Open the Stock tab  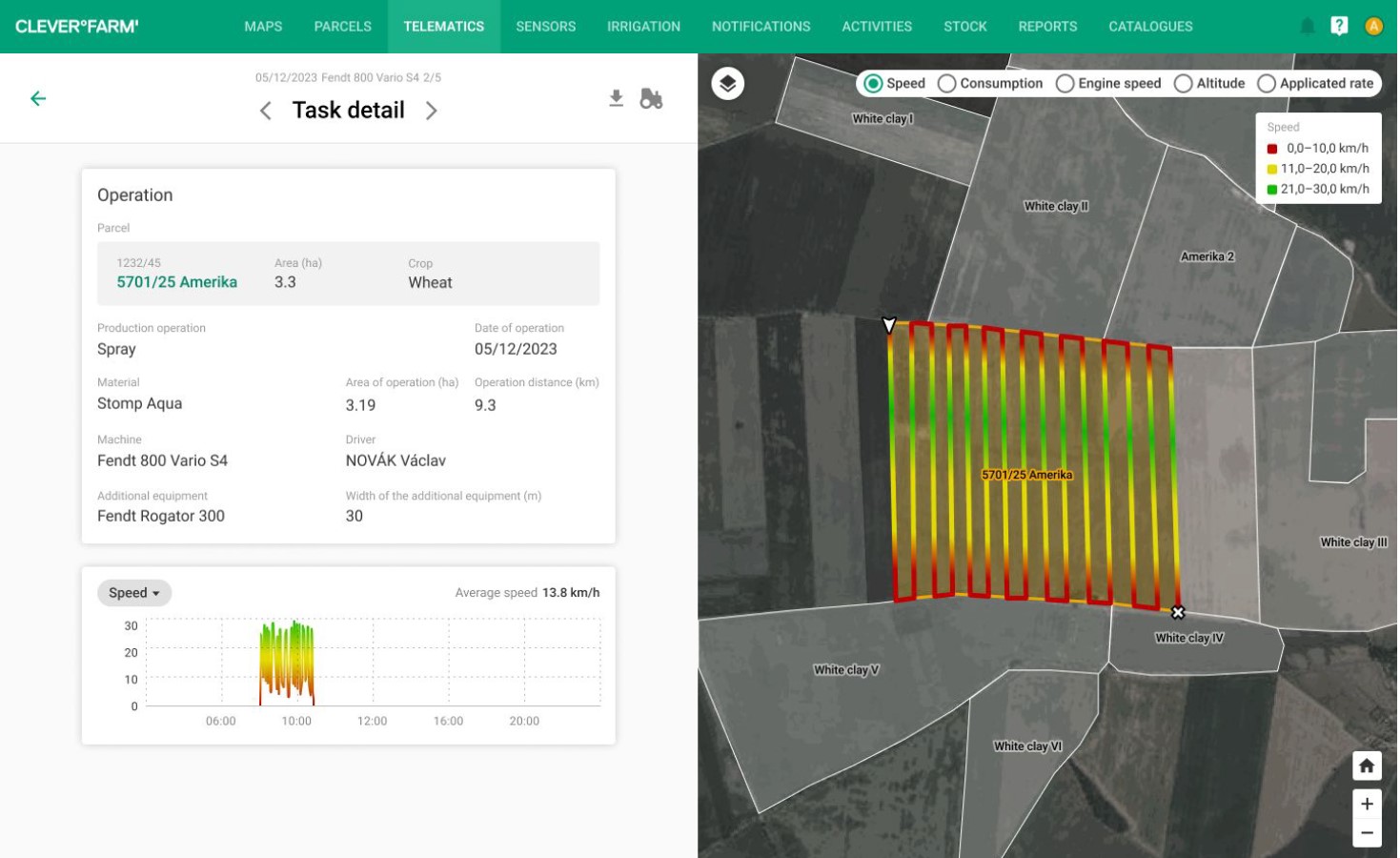click(965, 27)
